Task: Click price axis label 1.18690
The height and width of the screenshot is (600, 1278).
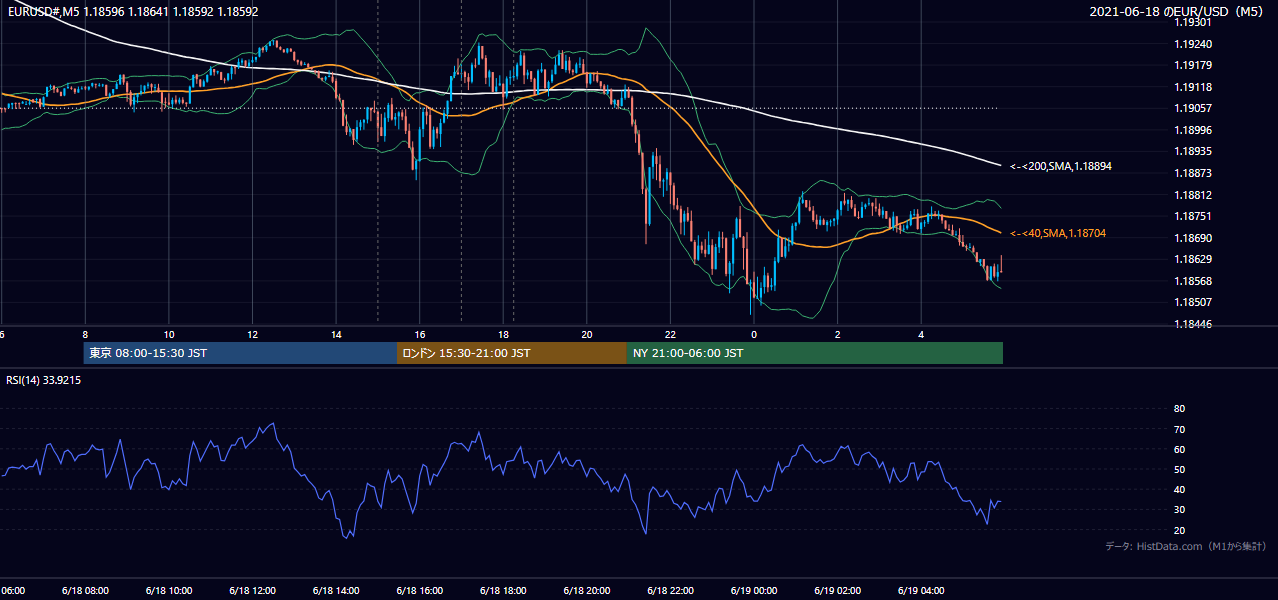Action: pyautogui.click(x=1192, y=238)
